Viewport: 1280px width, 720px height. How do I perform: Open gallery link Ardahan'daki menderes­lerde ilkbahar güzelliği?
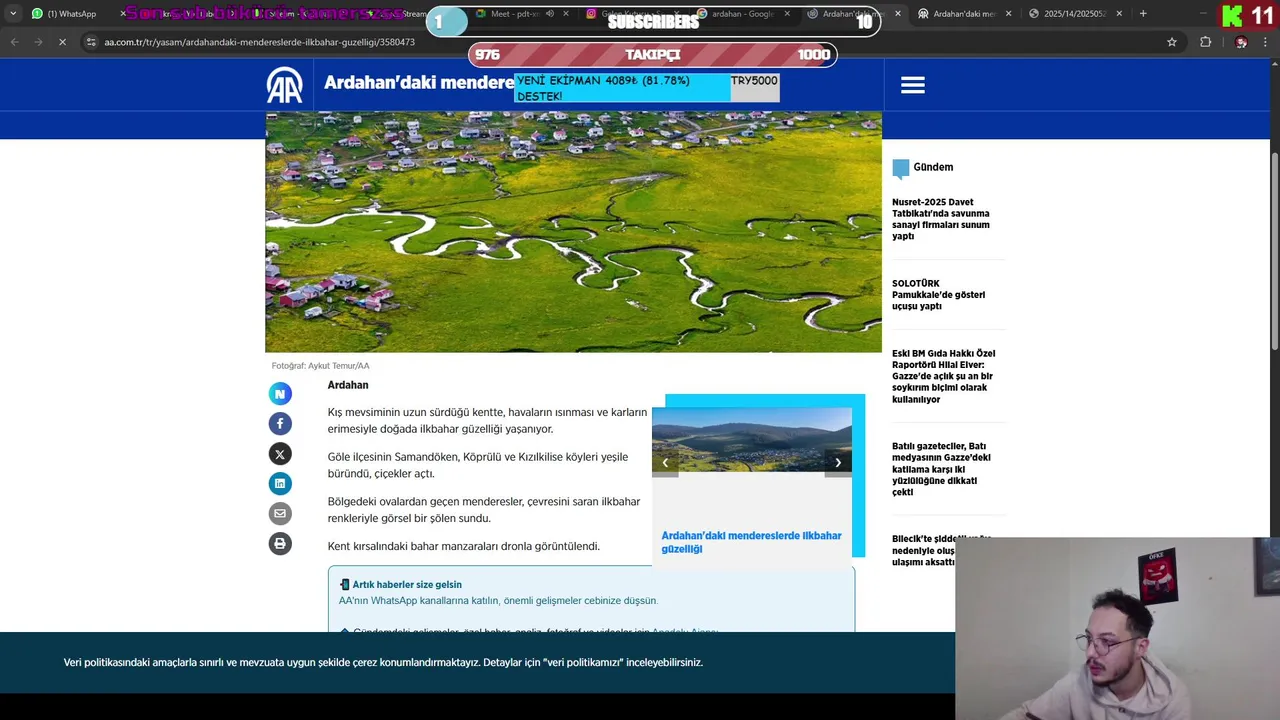pos(751,542)
